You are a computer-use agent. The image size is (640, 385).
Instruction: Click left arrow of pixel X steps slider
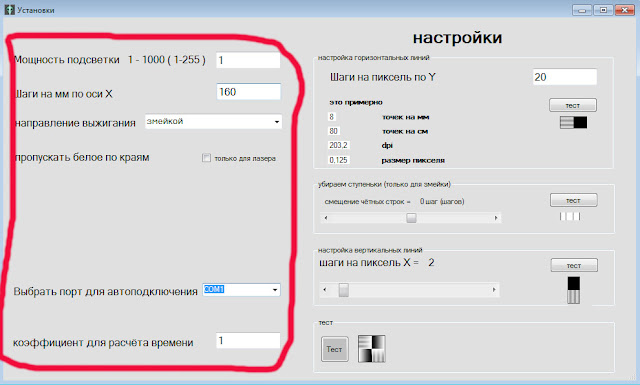click(325, 290)
